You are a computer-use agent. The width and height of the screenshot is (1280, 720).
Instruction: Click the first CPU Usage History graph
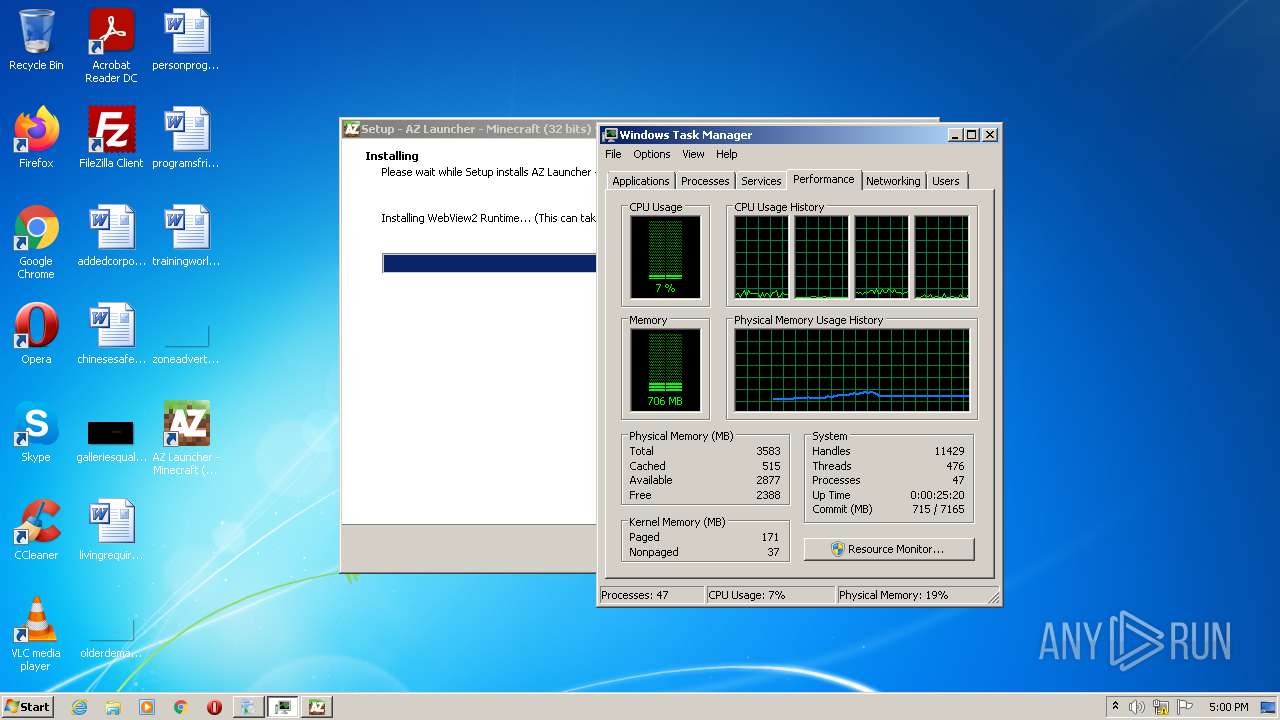pos(761,257)
